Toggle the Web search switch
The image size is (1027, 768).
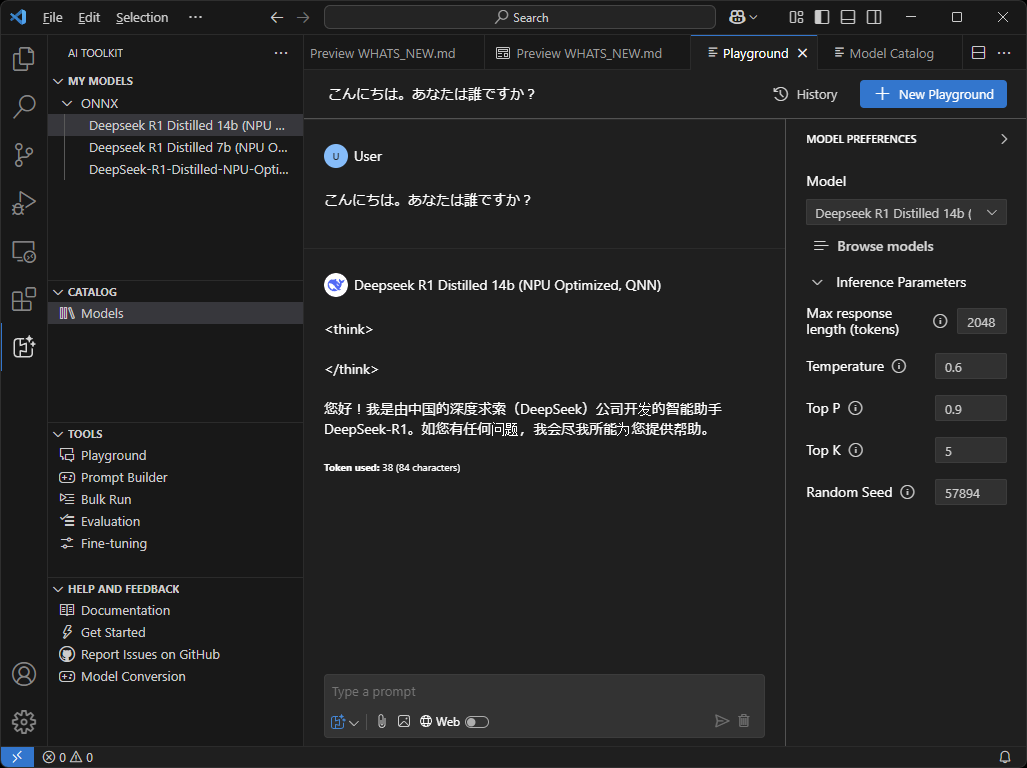477,722
